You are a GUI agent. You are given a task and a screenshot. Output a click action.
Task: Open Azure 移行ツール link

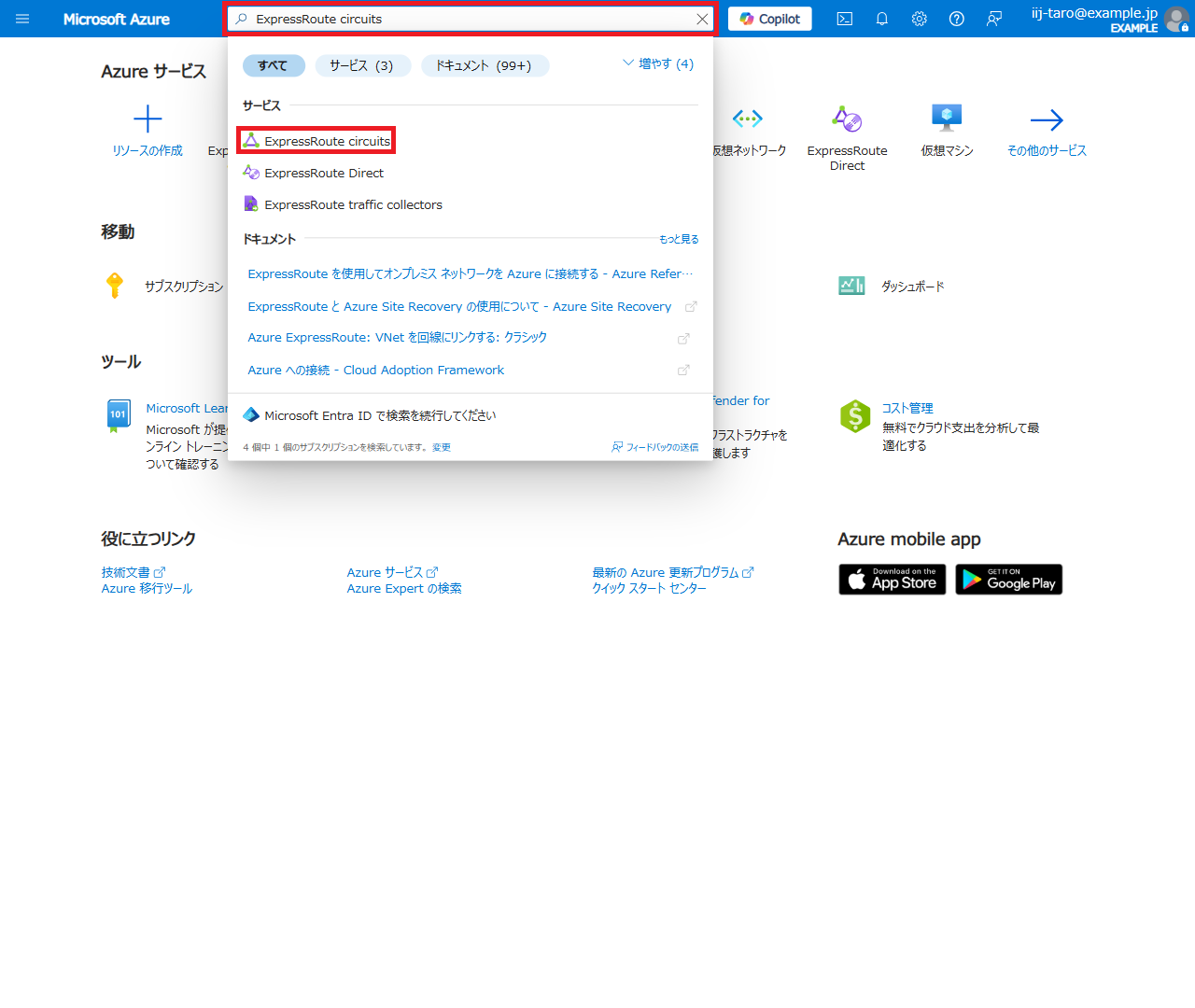(x=147, y=588)
